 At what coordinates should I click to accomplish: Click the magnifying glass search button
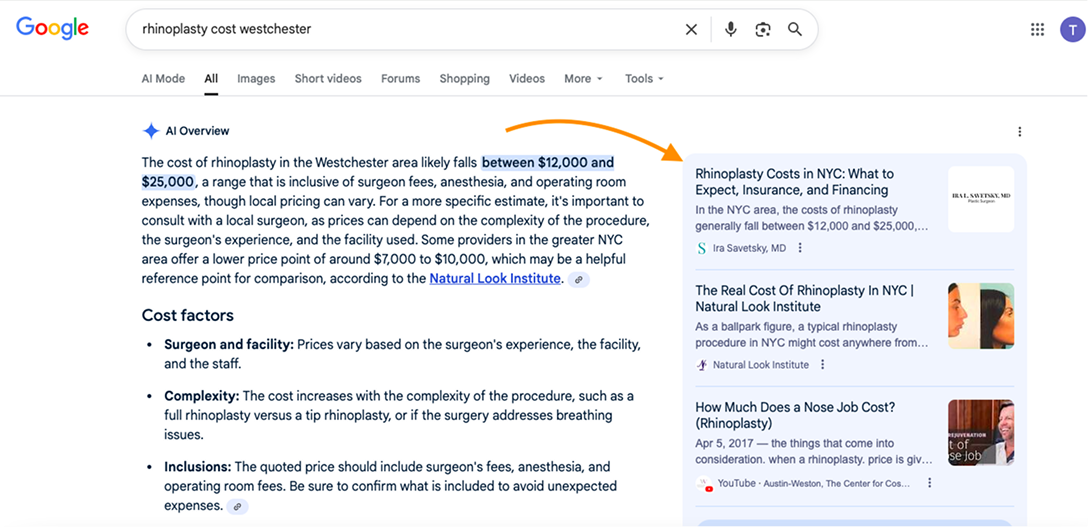(x=795, y=30)
